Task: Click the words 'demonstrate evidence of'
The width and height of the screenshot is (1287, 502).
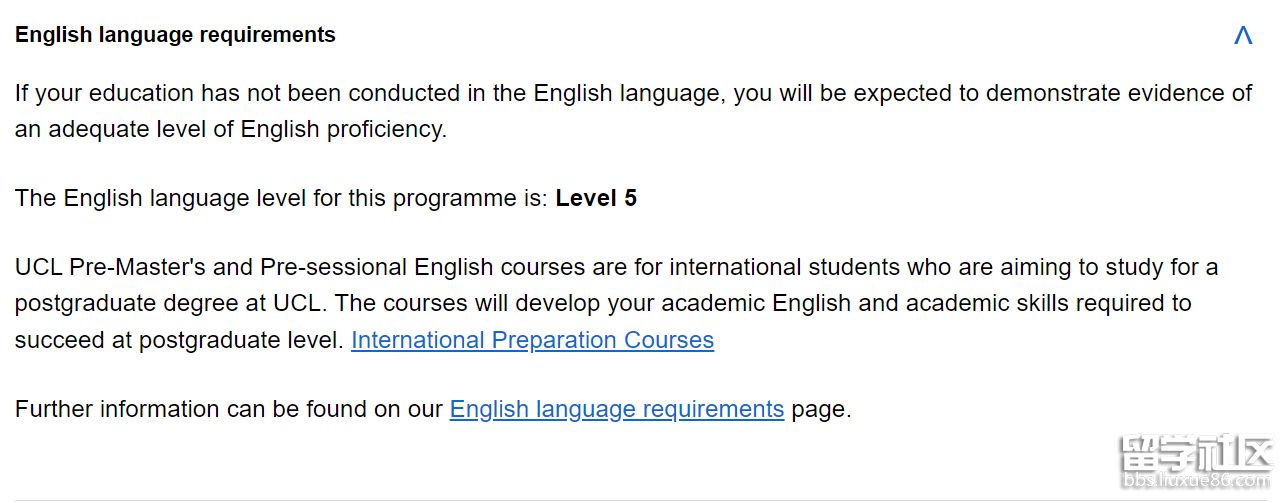Action: click(x=1119, y=93)
